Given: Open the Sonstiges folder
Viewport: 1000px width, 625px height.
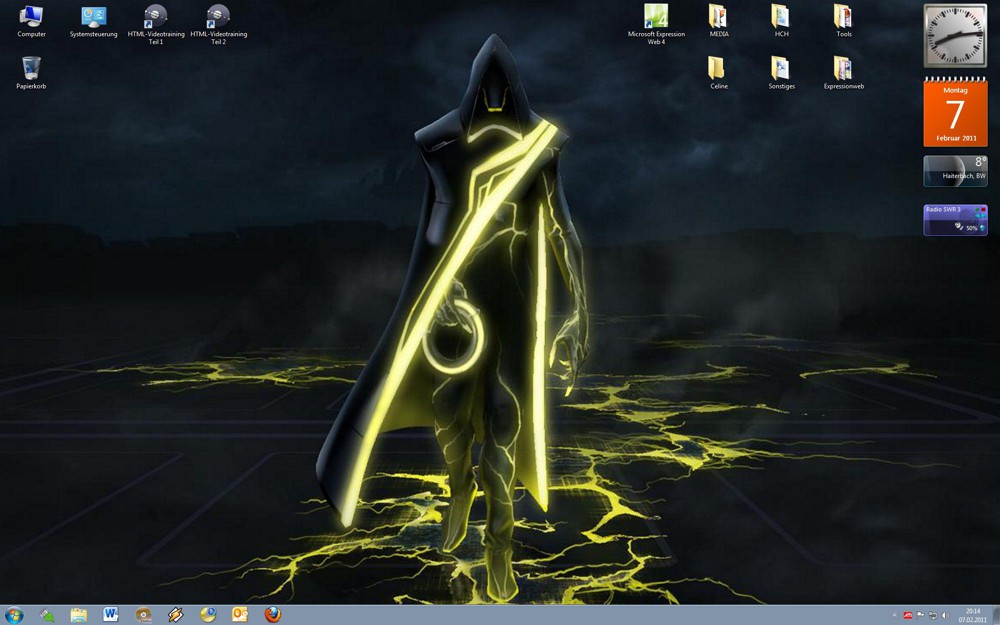Looking at the screenshot, I should pyautogui.click(x=781, y=69).
